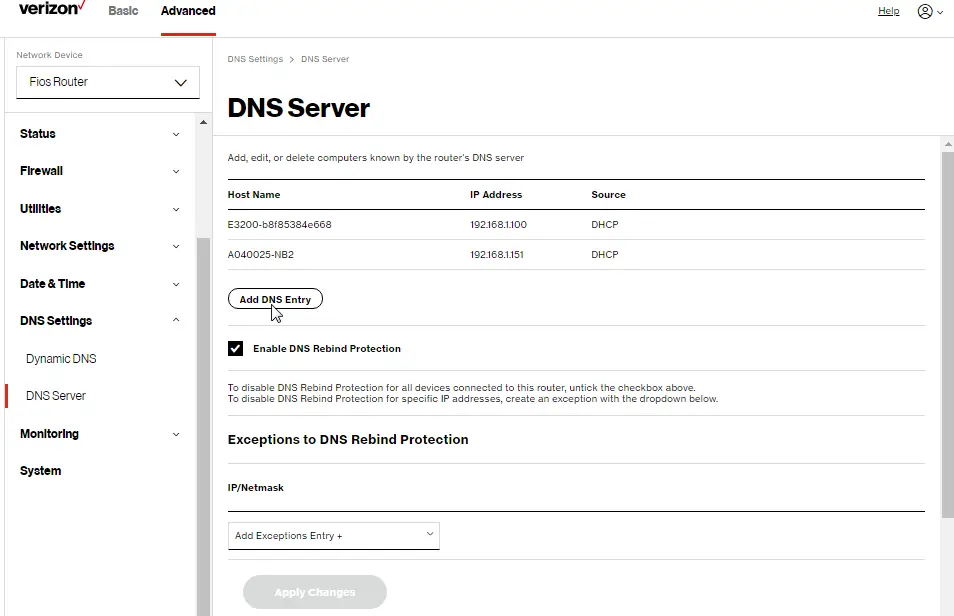Open the System sidebar item
The height and width of the screenshot is (616, 954).
40,470
